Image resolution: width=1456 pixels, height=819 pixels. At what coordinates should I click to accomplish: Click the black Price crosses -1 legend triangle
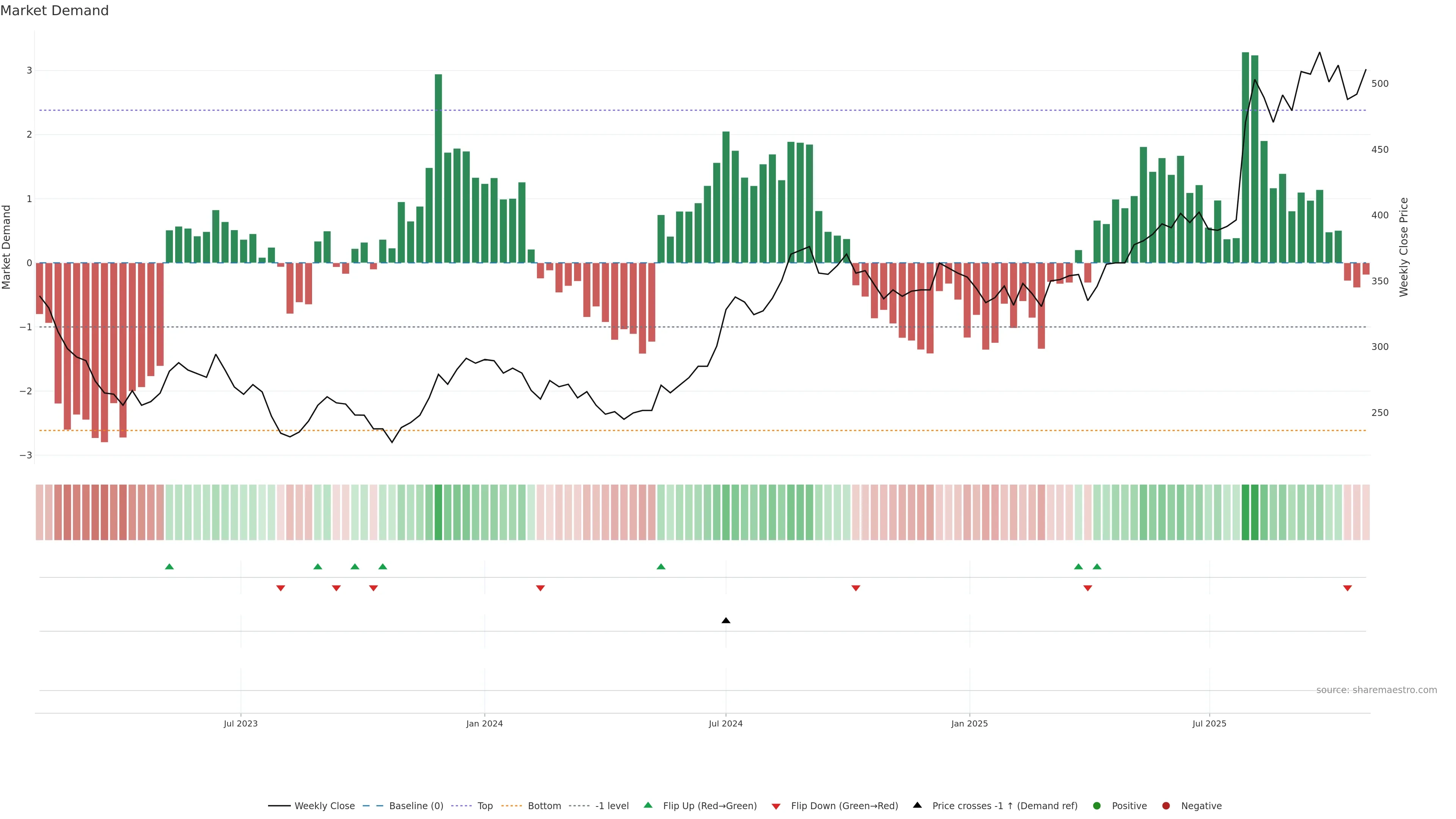coord(917,805)
